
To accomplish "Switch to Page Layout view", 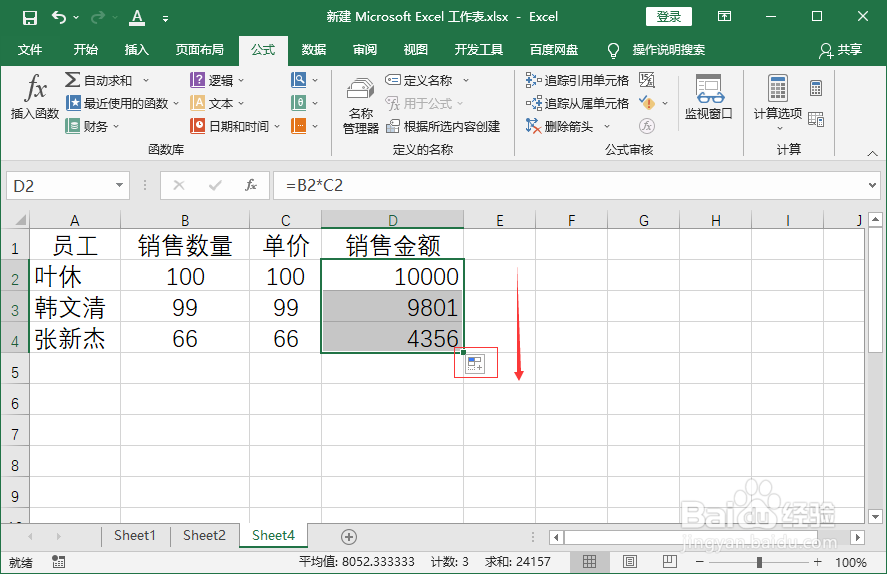I will [630, 562].
